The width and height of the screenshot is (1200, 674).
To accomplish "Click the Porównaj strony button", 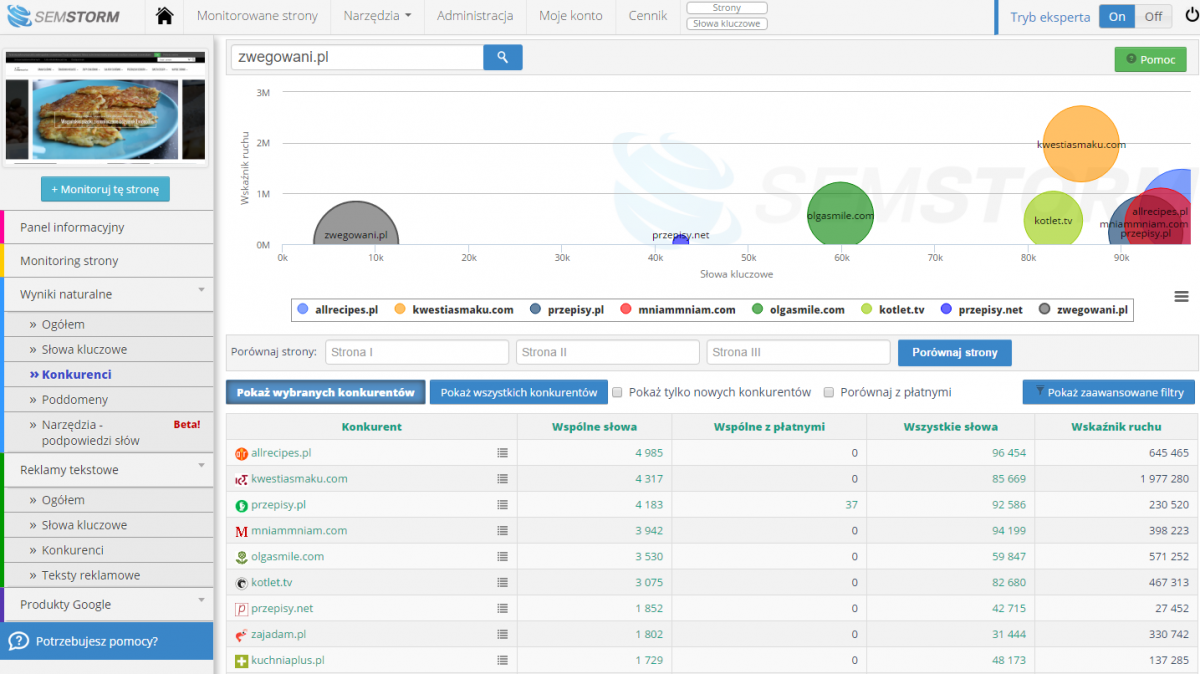I will coord(955,353).
